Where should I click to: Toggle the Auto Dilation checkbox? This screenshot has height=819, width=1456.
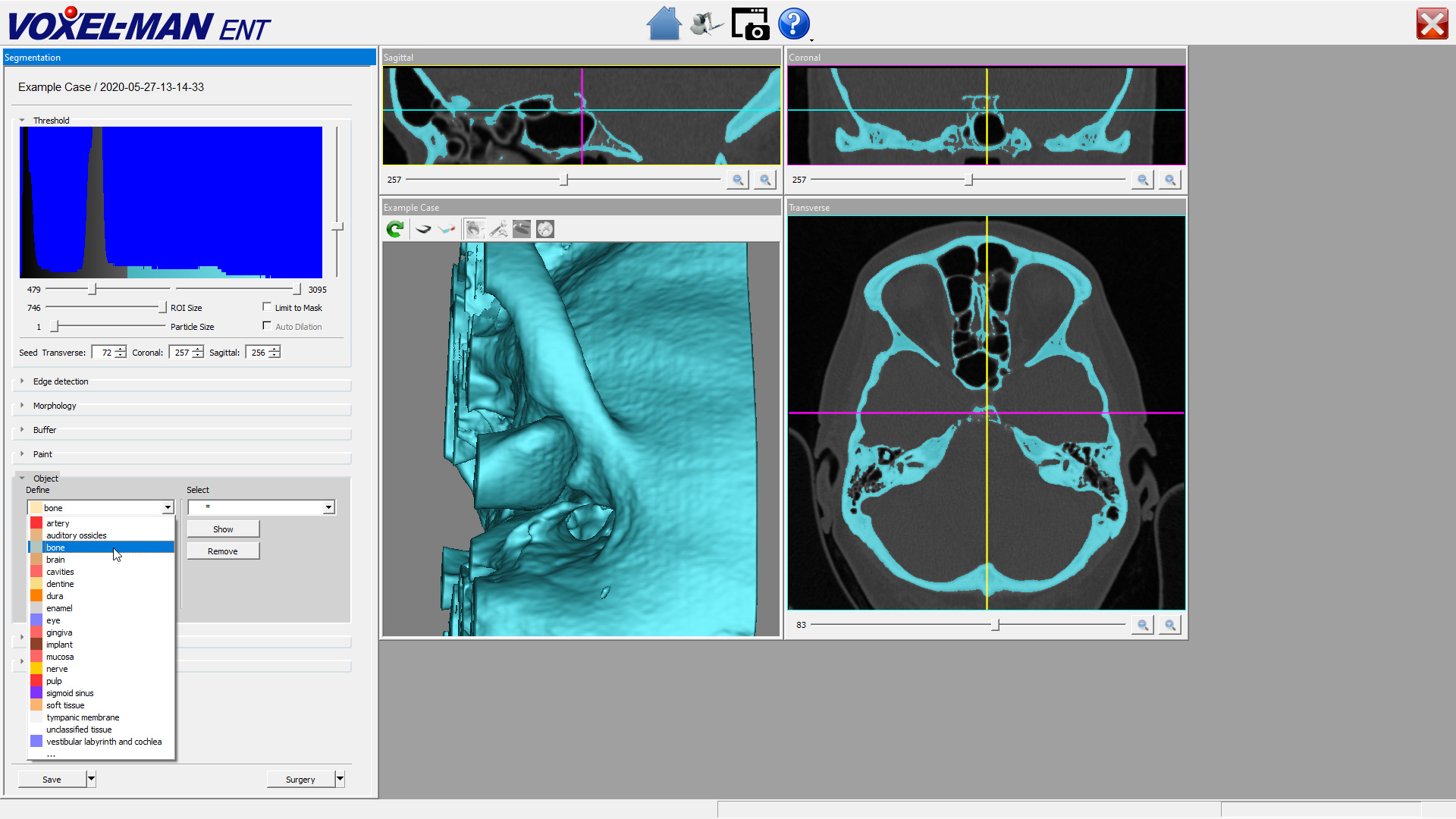click(x=267, y=326)
